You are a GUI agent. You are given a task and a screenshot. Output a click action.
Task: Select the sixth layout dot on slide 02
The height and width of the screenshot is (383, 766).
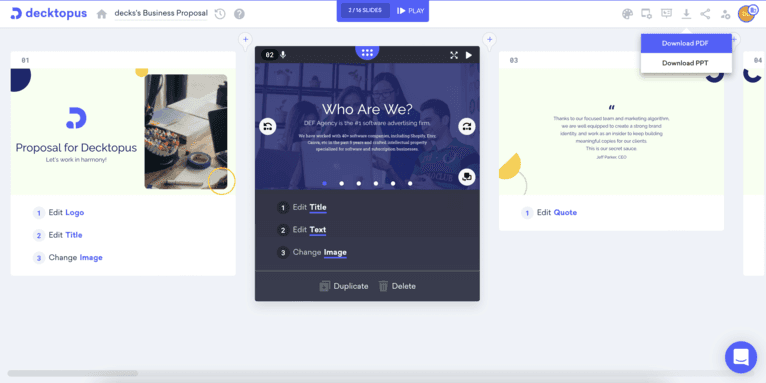[410, 184]
